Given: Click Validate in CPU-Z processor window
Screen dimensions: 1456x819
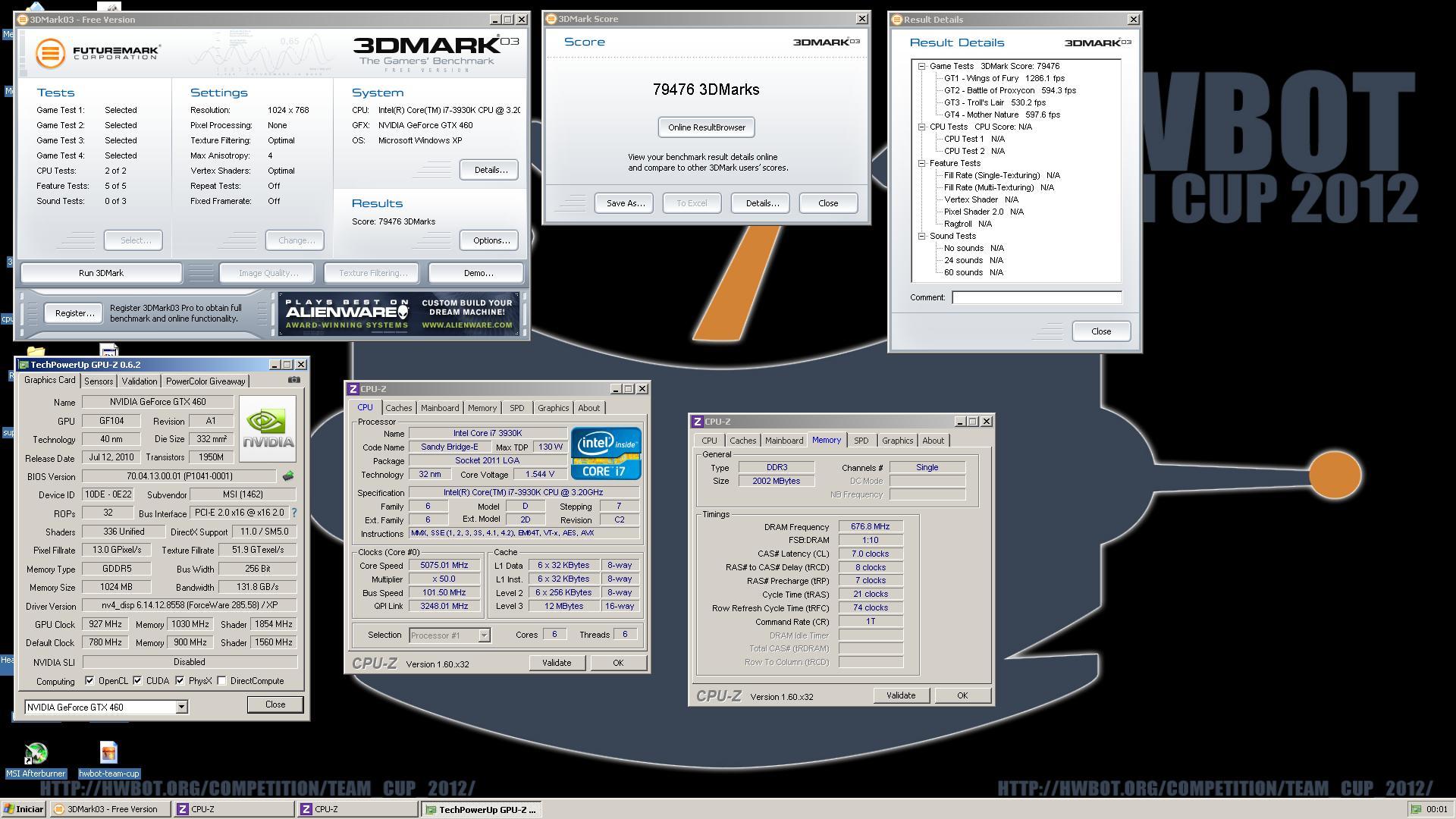Looking at the screenshot, I should click(557, 663).
